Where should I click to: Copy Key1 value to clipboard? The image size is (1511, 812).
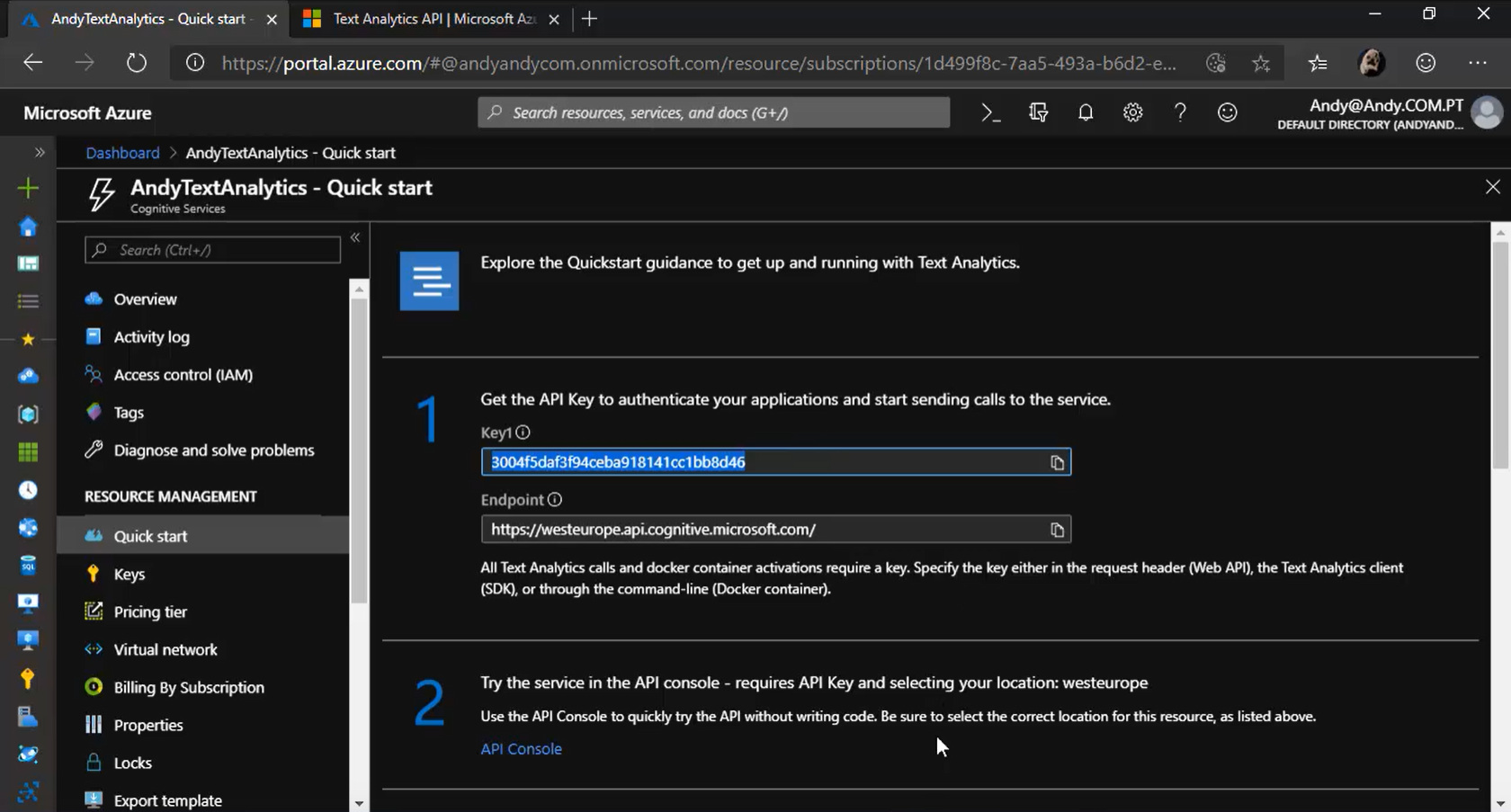[x=1057, y=462]
